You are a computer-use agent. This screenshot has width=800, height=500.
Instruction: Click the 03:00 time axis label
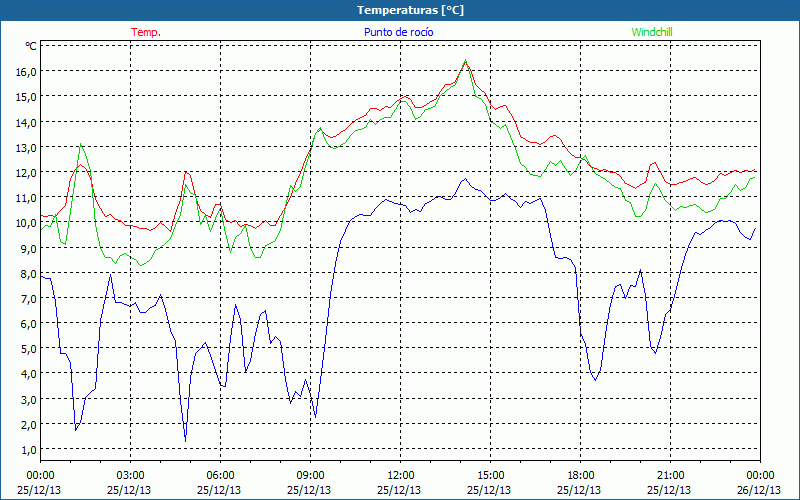(130, 476)
